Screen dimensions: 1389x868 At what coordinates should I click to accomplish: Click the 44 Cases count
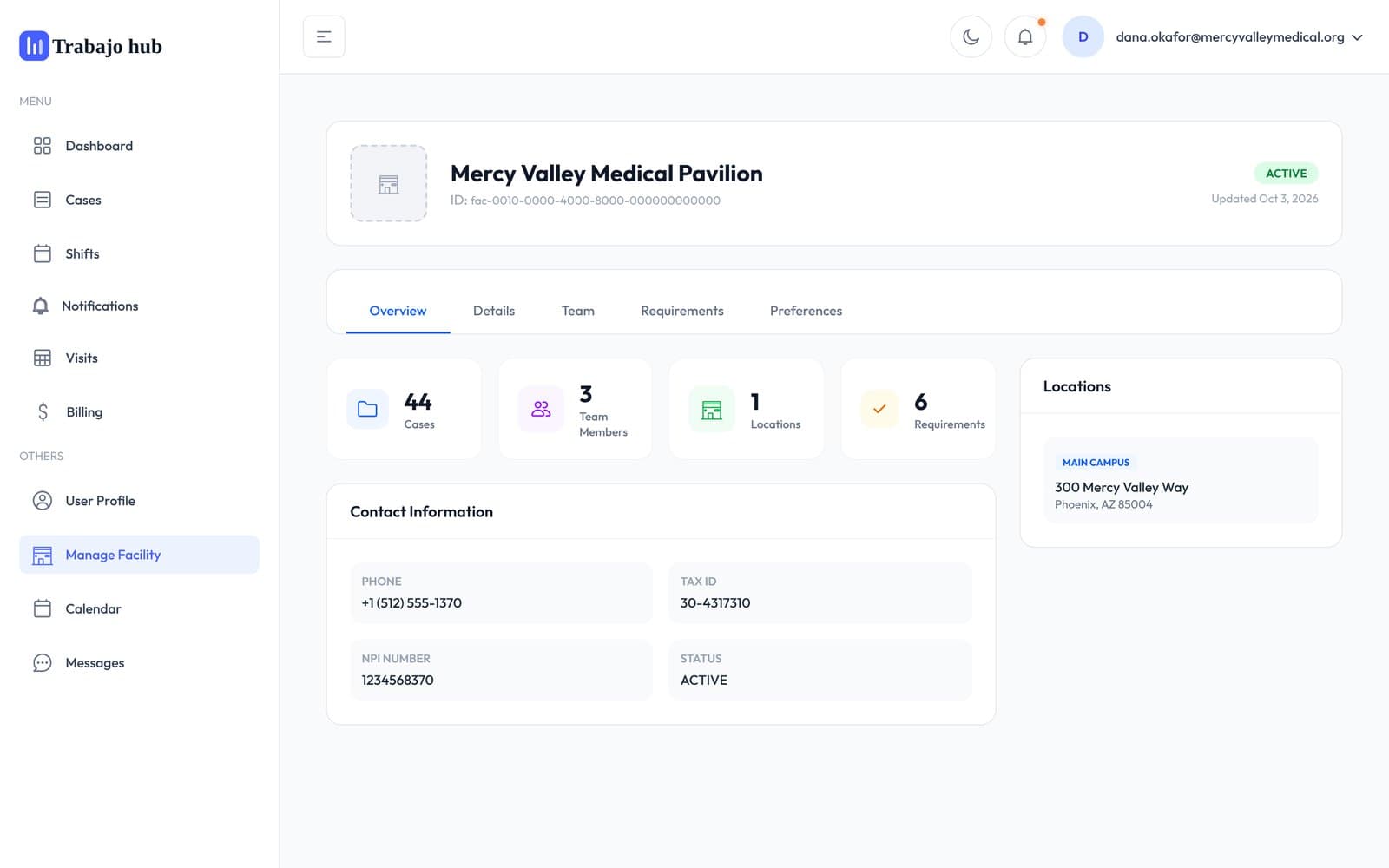tap(418, 402)
